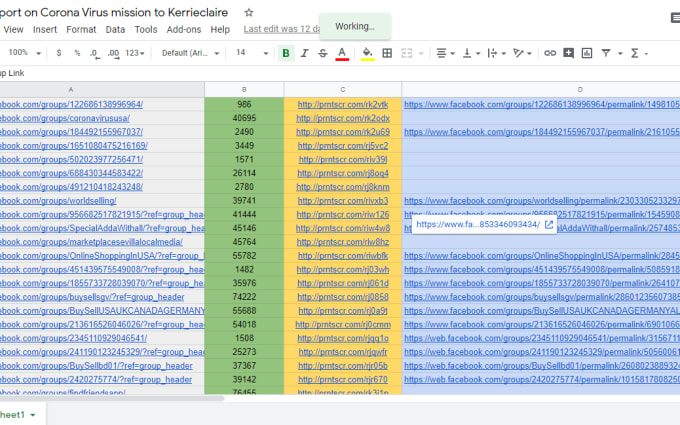Open text color picker
This screenshot has width=680, height=425.
pos(342,53)
